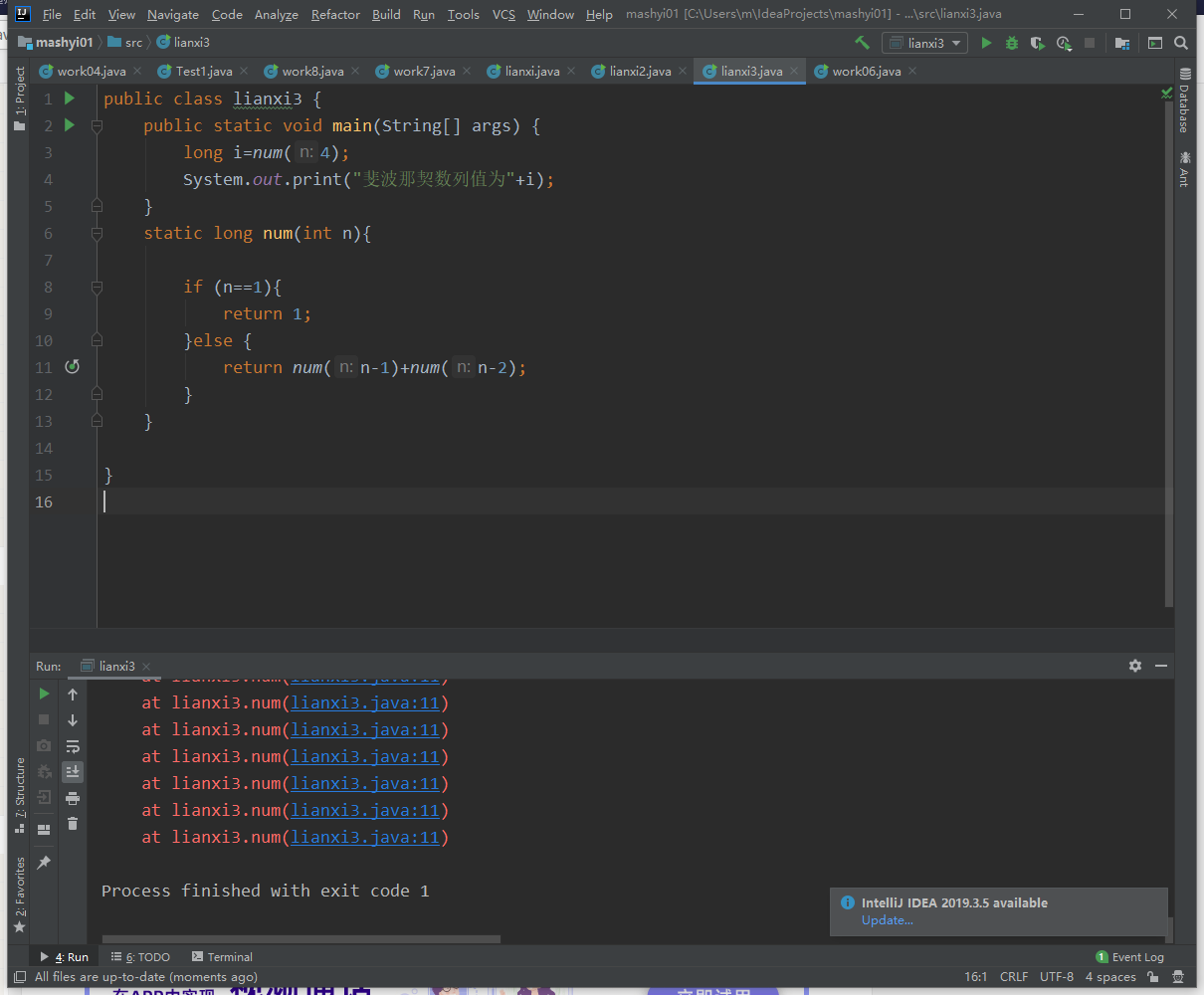Stop the process in Run panel
The height and width of the screenshot is (995, 1204).
tap(44, 719)
